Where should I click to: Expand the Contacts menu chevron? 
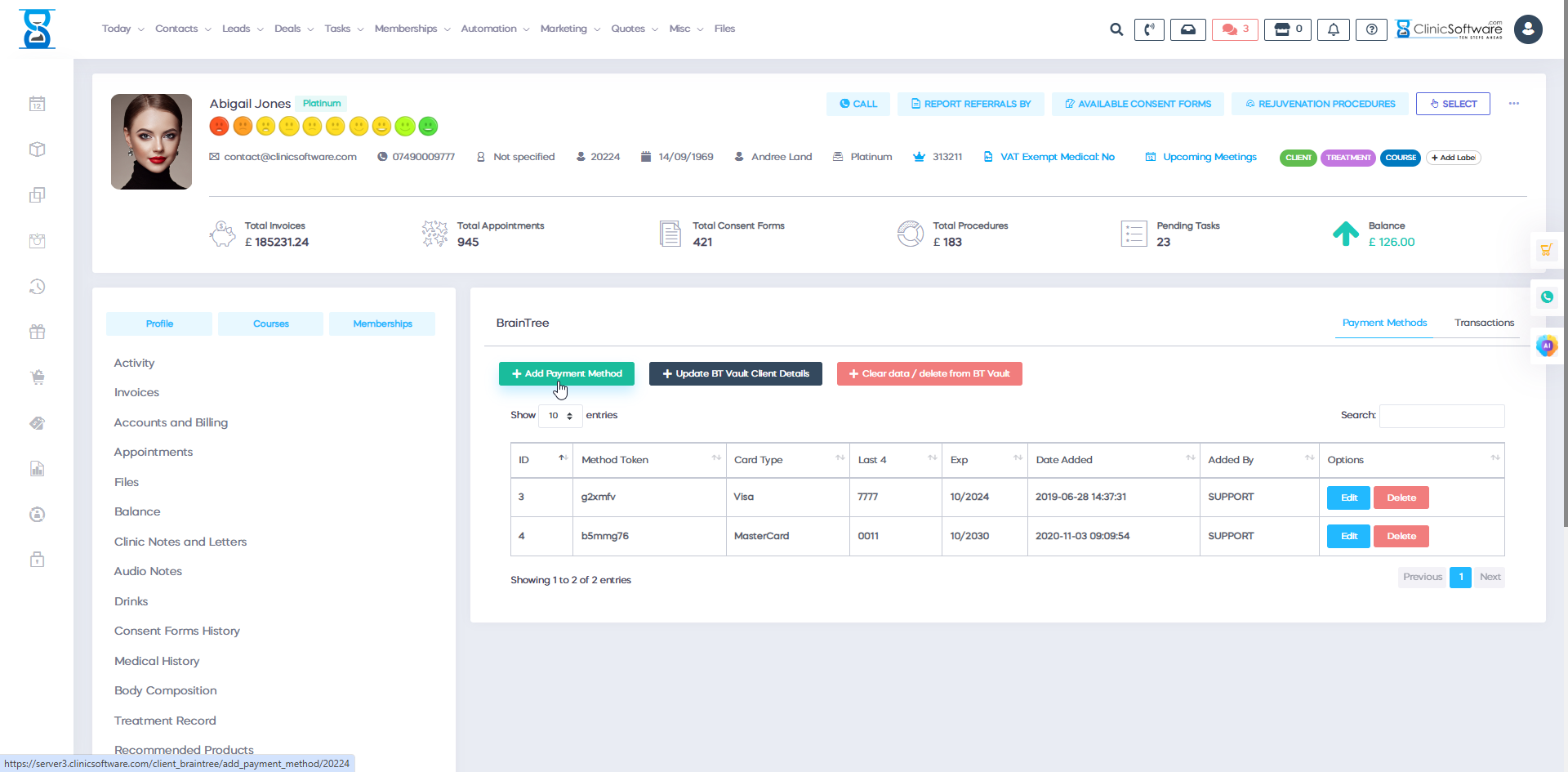[x=207, y=29]
